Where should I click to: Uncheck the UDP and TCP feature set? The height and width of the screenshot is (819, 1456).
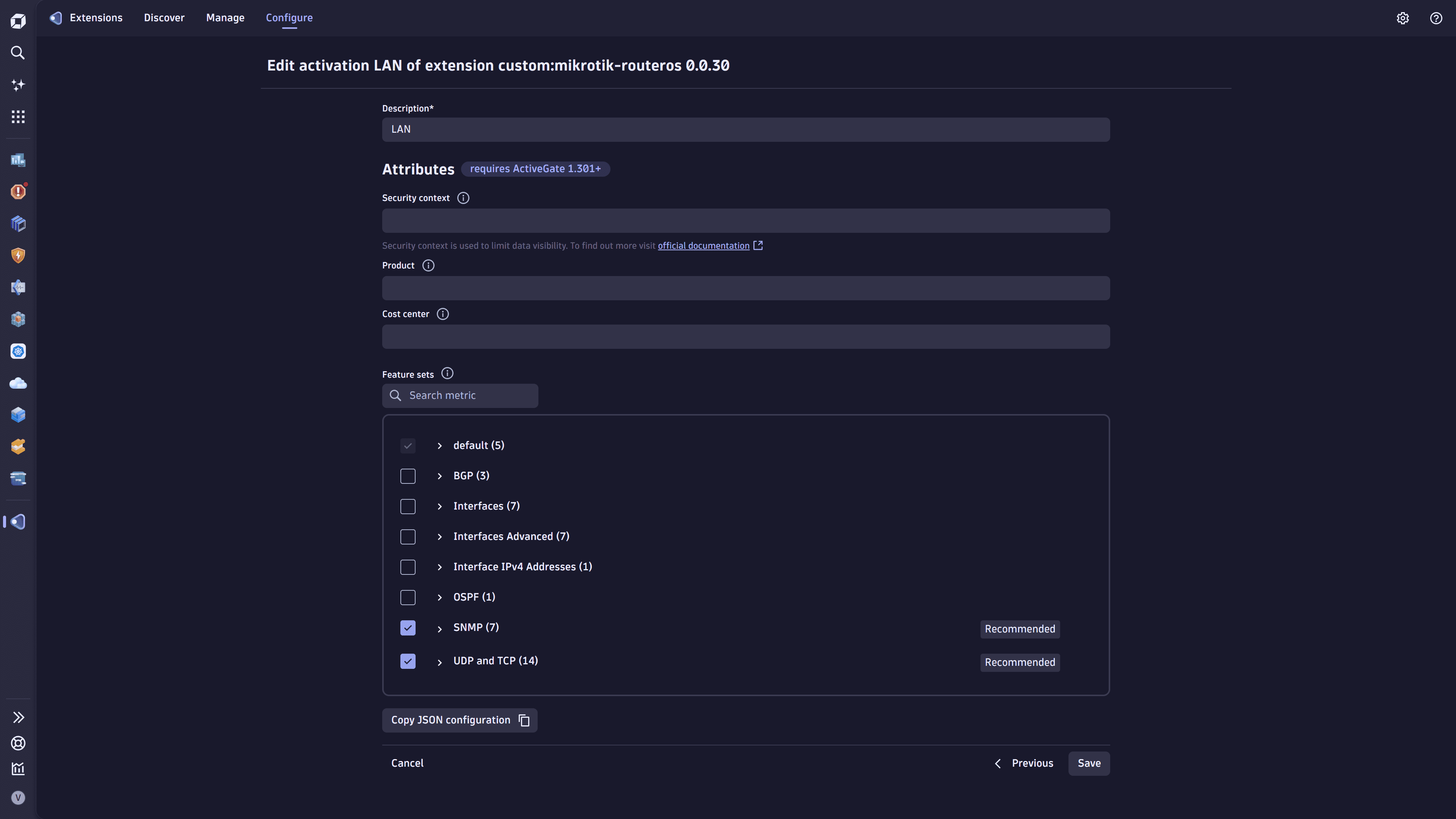click(408, 661)
